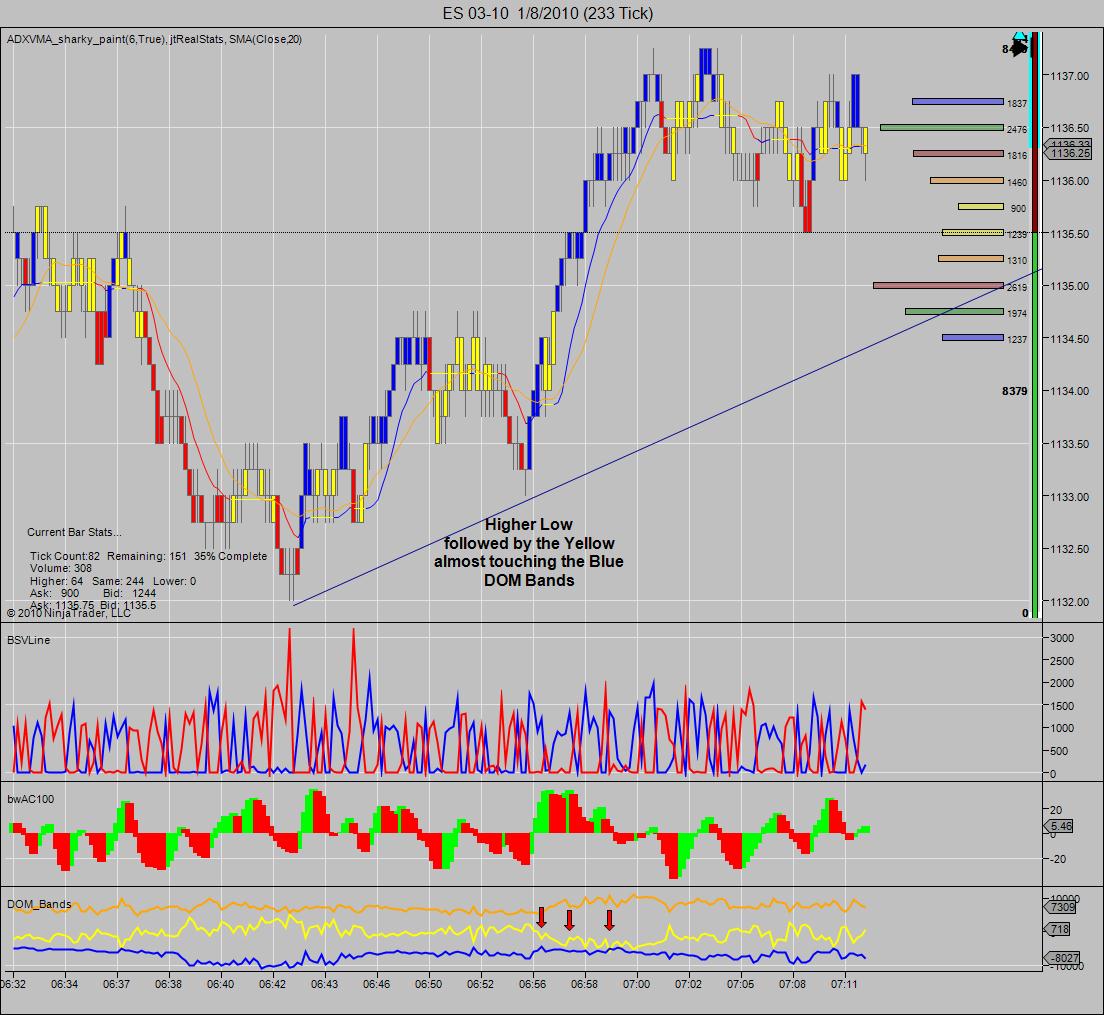1104x1015 pixels.
Task: Select the 'Higher Low' annotation text block
Action: pos(529,553)
